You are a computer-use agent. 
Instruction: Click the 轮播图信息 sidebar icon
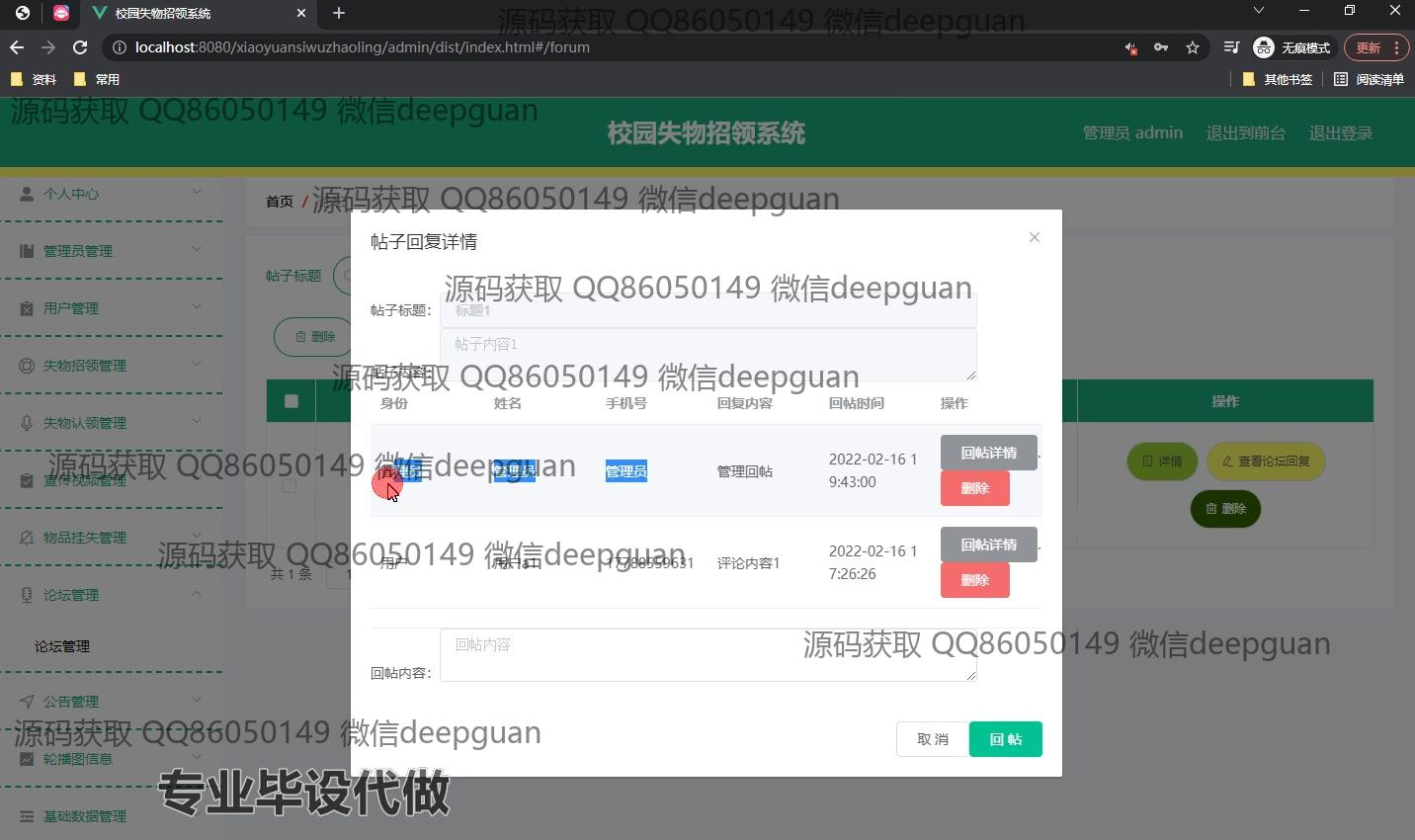point(26,758)
